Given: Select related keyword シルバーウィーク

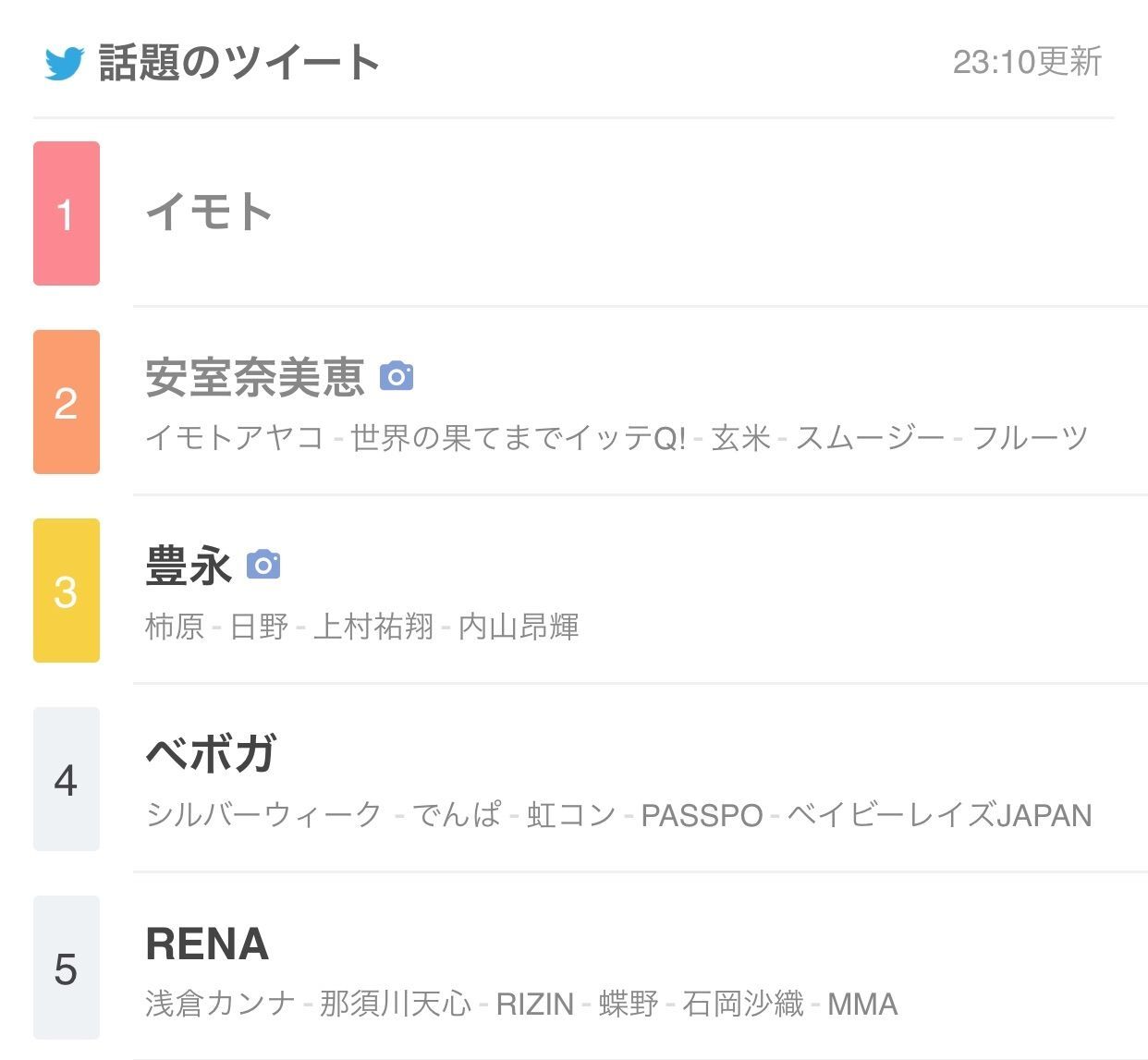Looking at the screenshot, I should pos(264,815).
